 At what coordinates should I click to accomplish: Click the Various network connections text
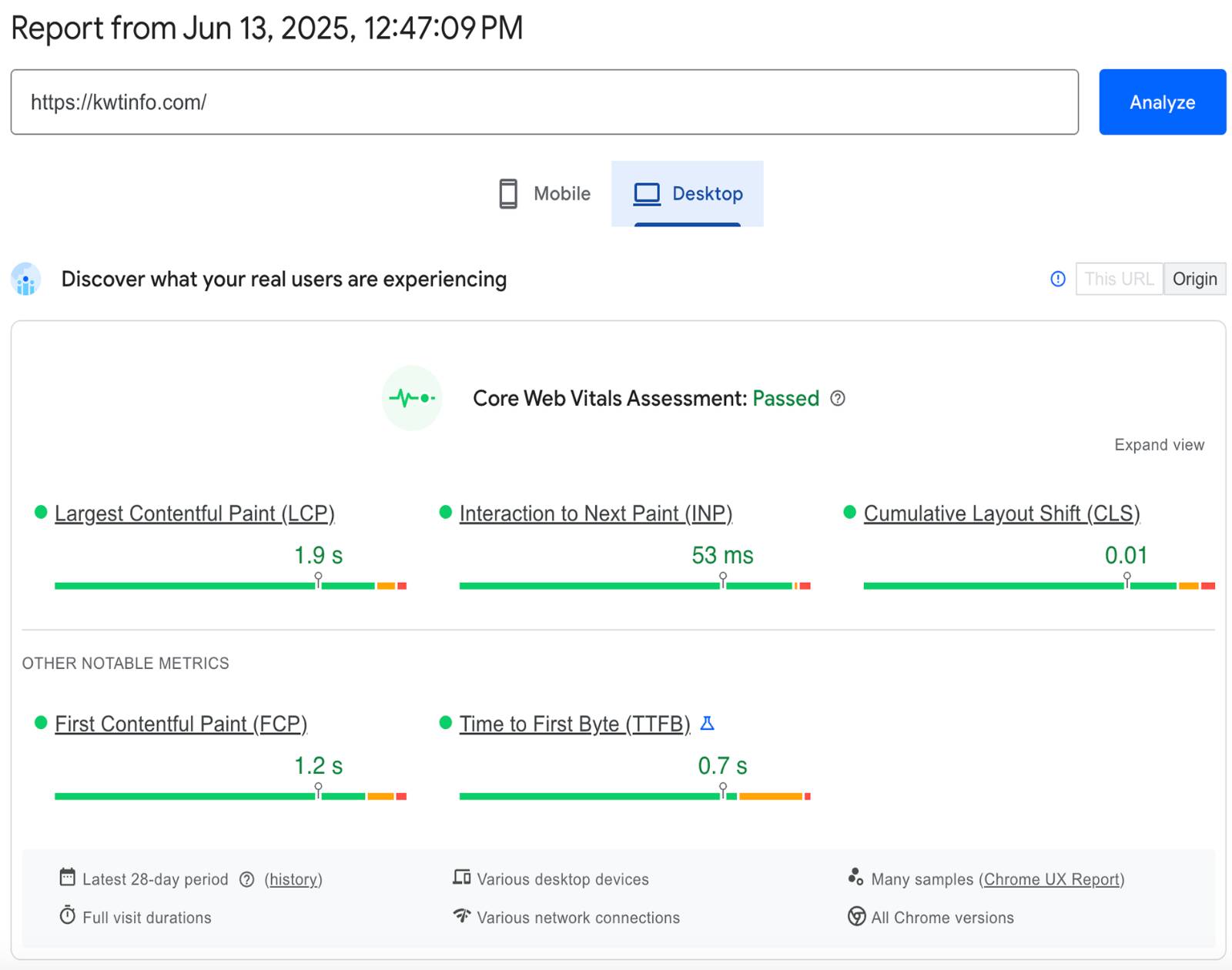point(578,918)
